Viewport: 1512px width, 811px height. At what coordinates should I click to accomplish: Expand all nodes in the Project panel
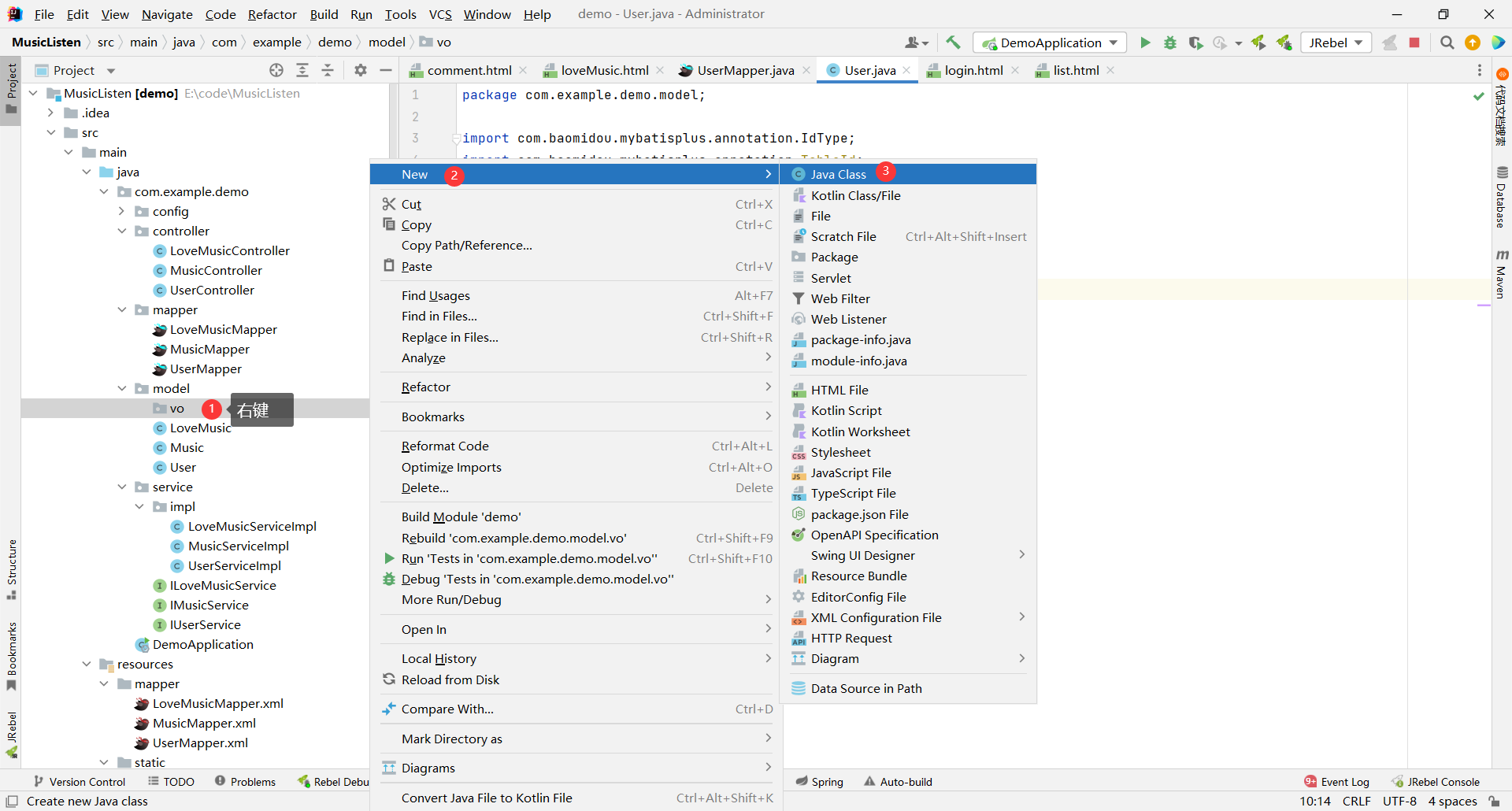click(x=302, y=70)
